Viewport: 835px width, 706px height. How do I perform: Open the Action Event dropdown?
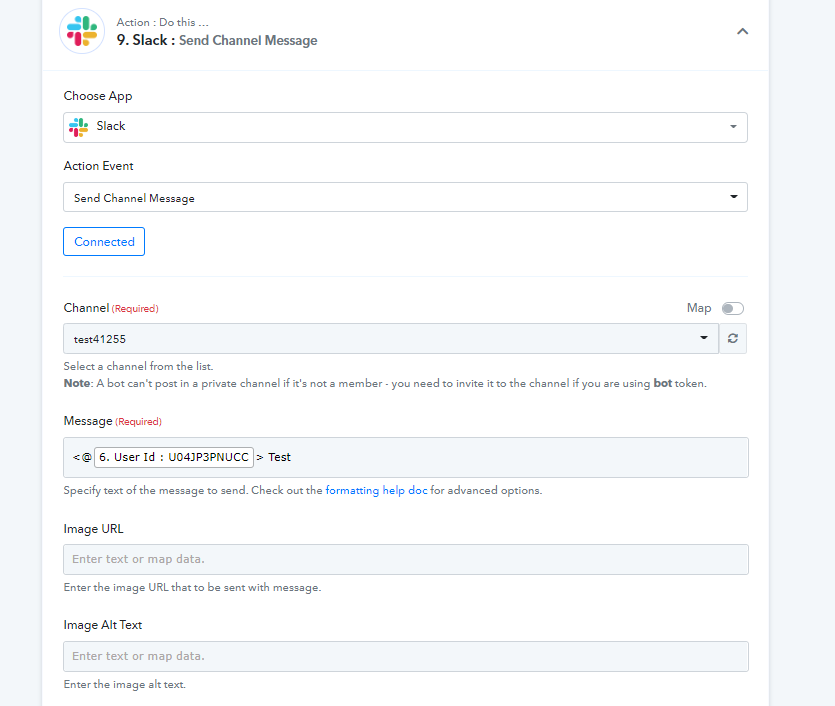click(x=405, y=197)
